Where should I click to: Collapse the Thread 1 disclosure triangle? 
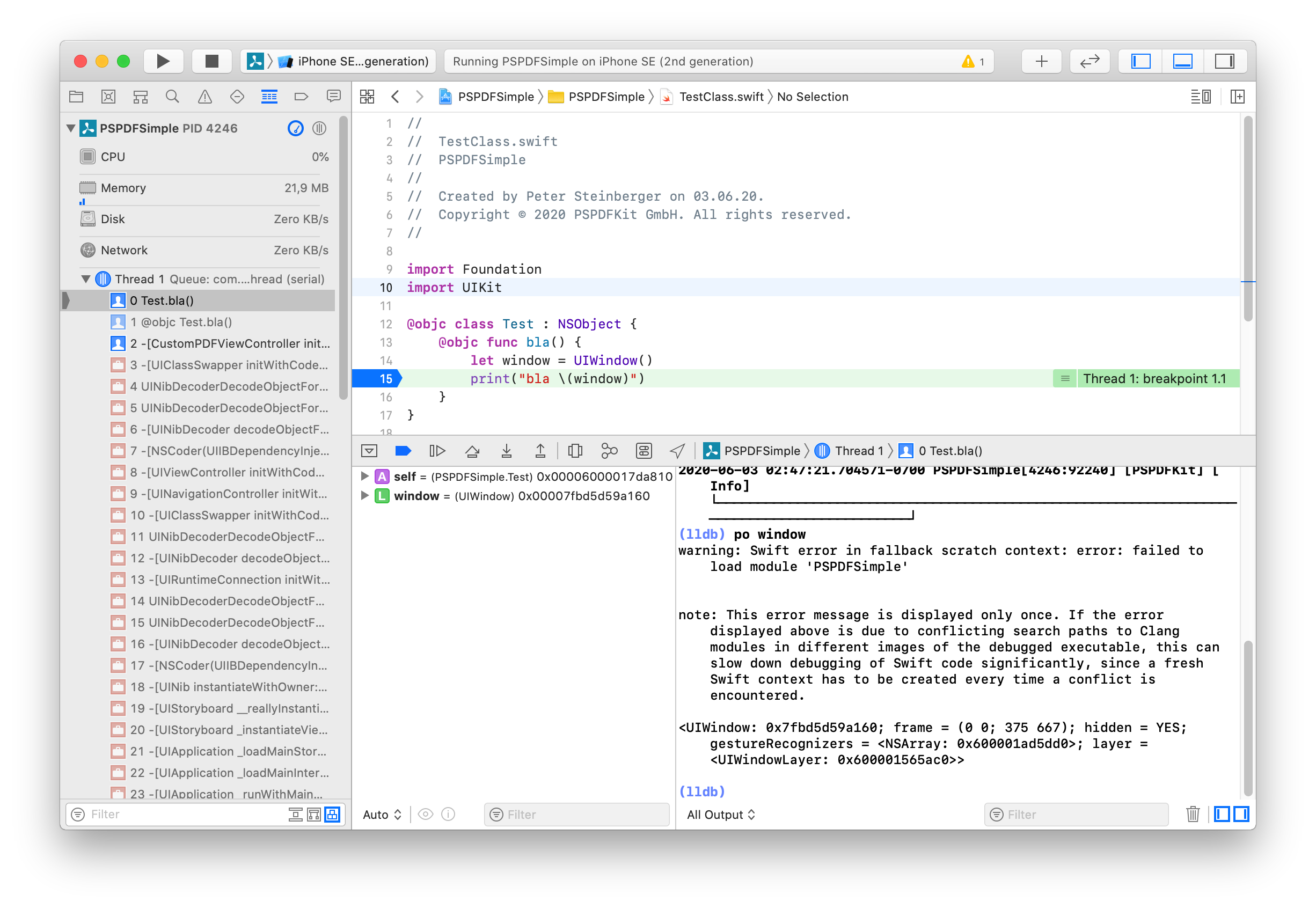pos(86,279)
